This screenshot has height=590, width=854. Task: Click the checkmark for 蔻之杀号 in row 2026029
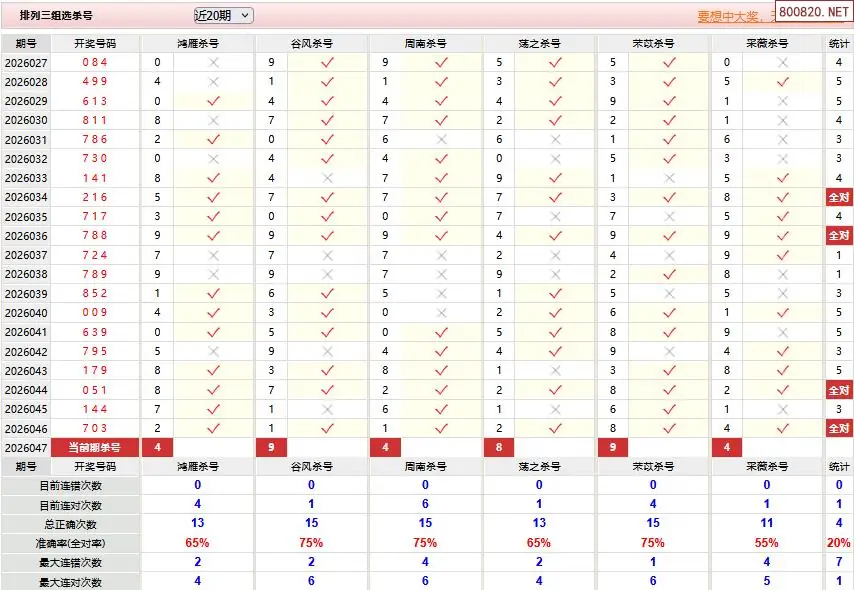(x=554, y=101)
